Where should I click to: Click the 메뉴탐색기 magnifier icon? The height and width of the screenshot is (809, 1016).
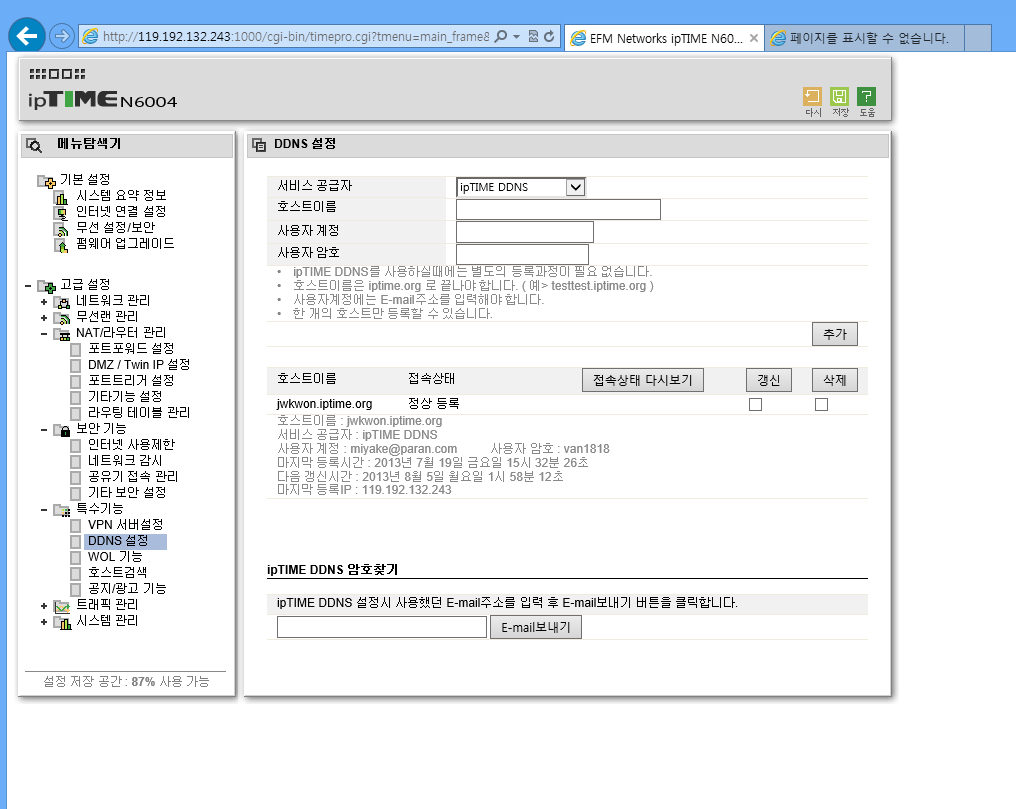pos(34,145)
